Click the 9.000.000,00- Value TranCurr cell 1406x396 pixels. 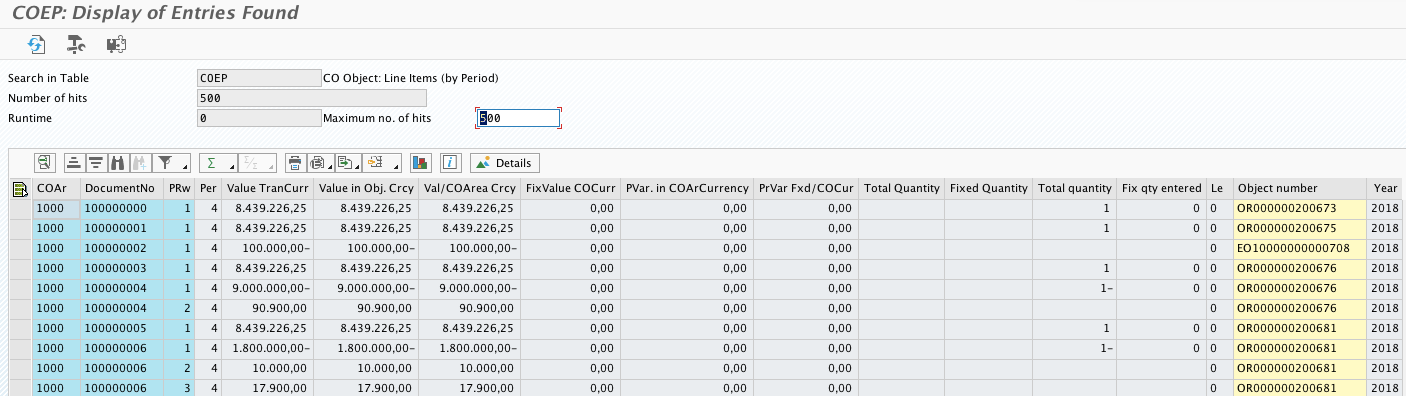267,288
